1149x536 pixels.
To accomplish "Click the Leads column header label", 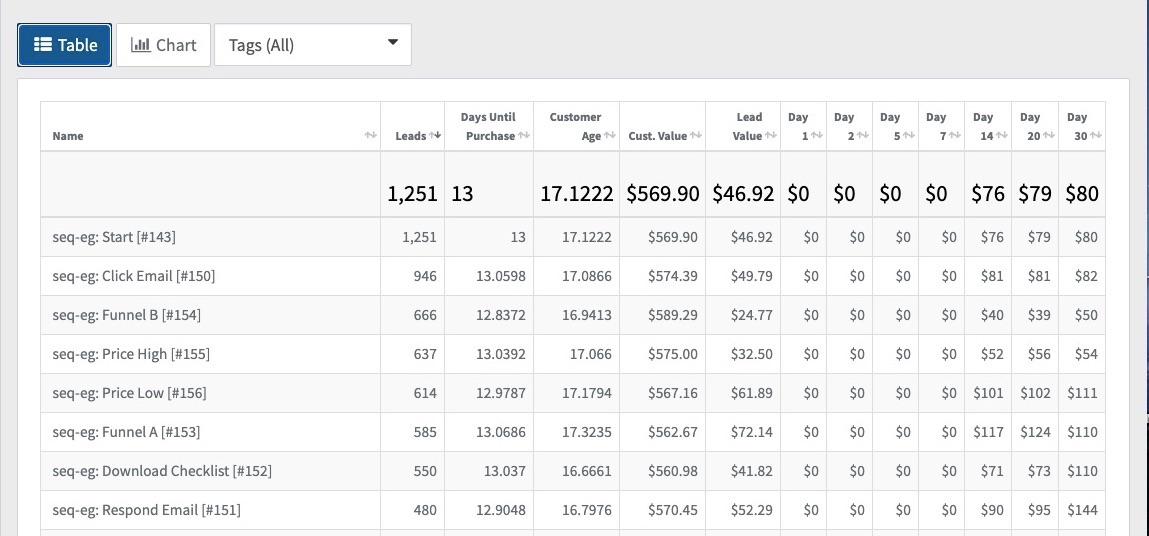I will click(x=410, y=136).
